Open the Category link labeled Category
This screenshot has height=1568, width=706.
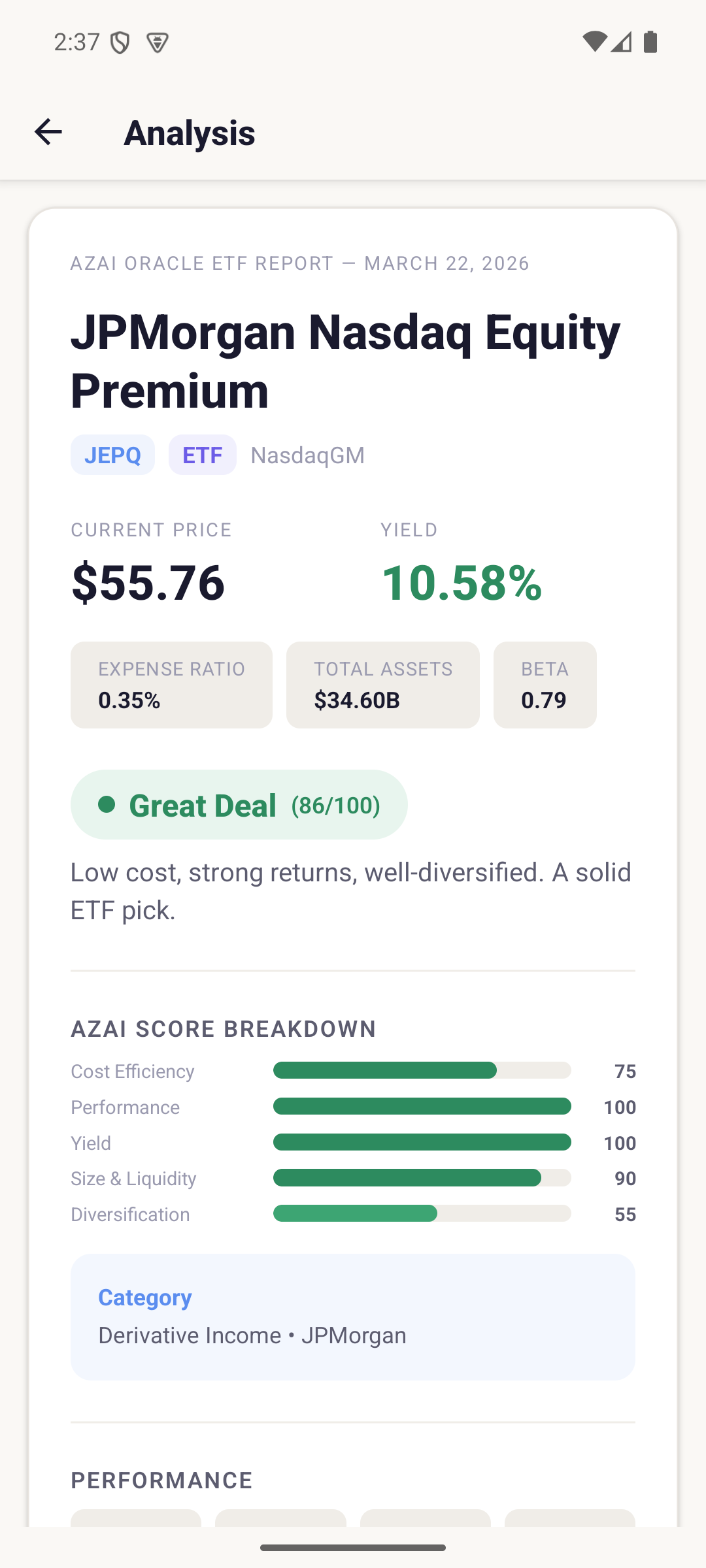[144, 1298]
